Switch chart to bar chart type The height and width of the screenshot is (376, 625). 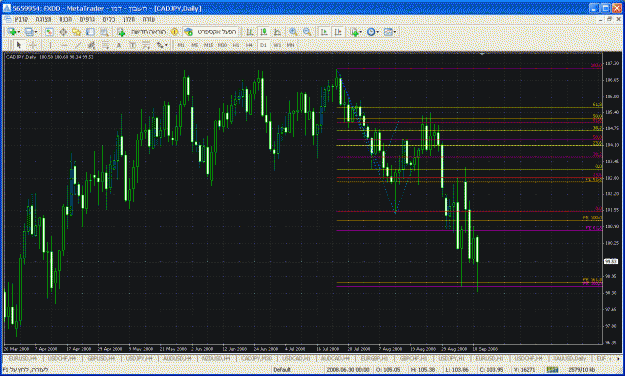(250, 32)
